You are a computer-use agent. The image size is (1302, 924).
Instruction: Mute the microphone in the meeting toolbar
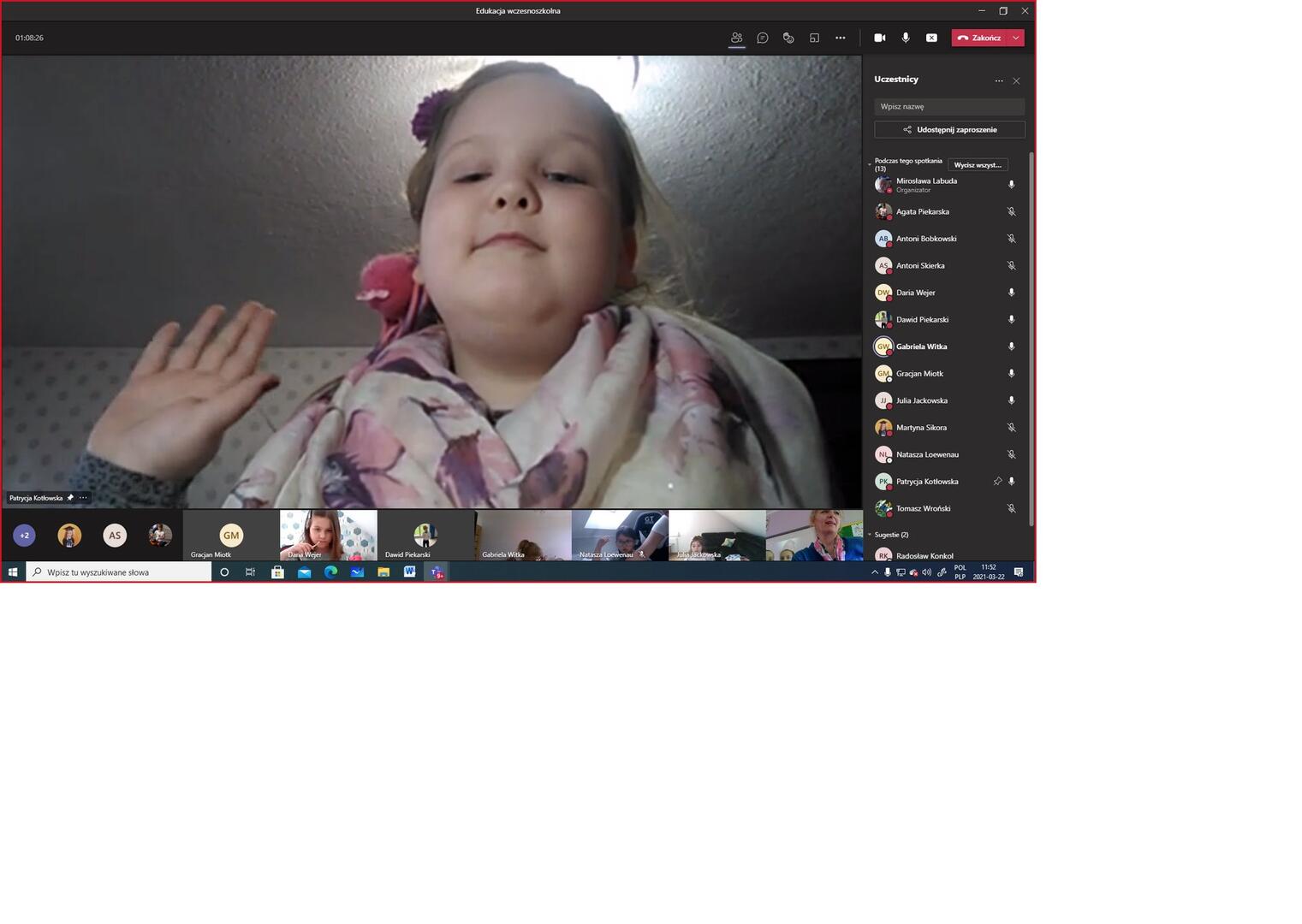coord(906,38)
